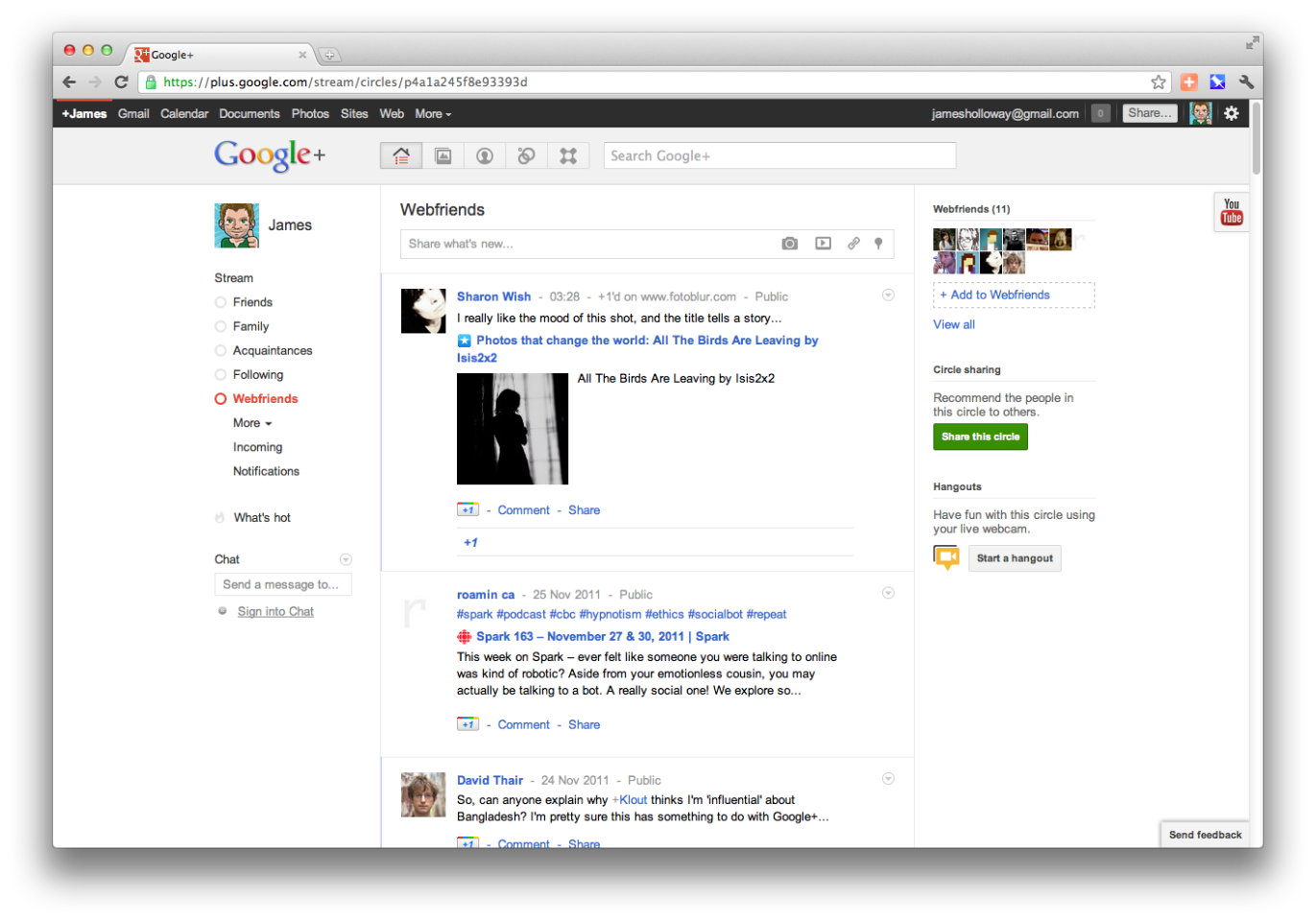+1 Sharon Wish's post

pyautogui.click(x=467, y=509)
